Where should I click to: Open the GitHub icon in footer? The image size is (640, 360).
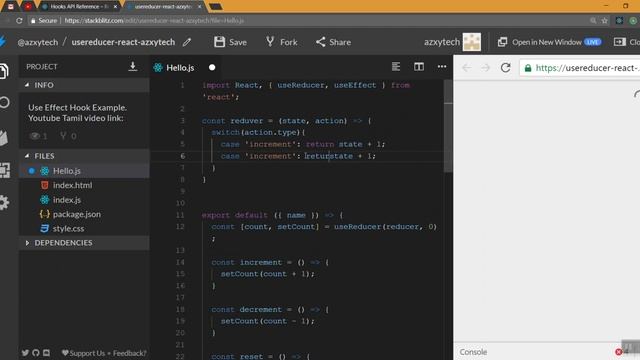click(36, 353)
